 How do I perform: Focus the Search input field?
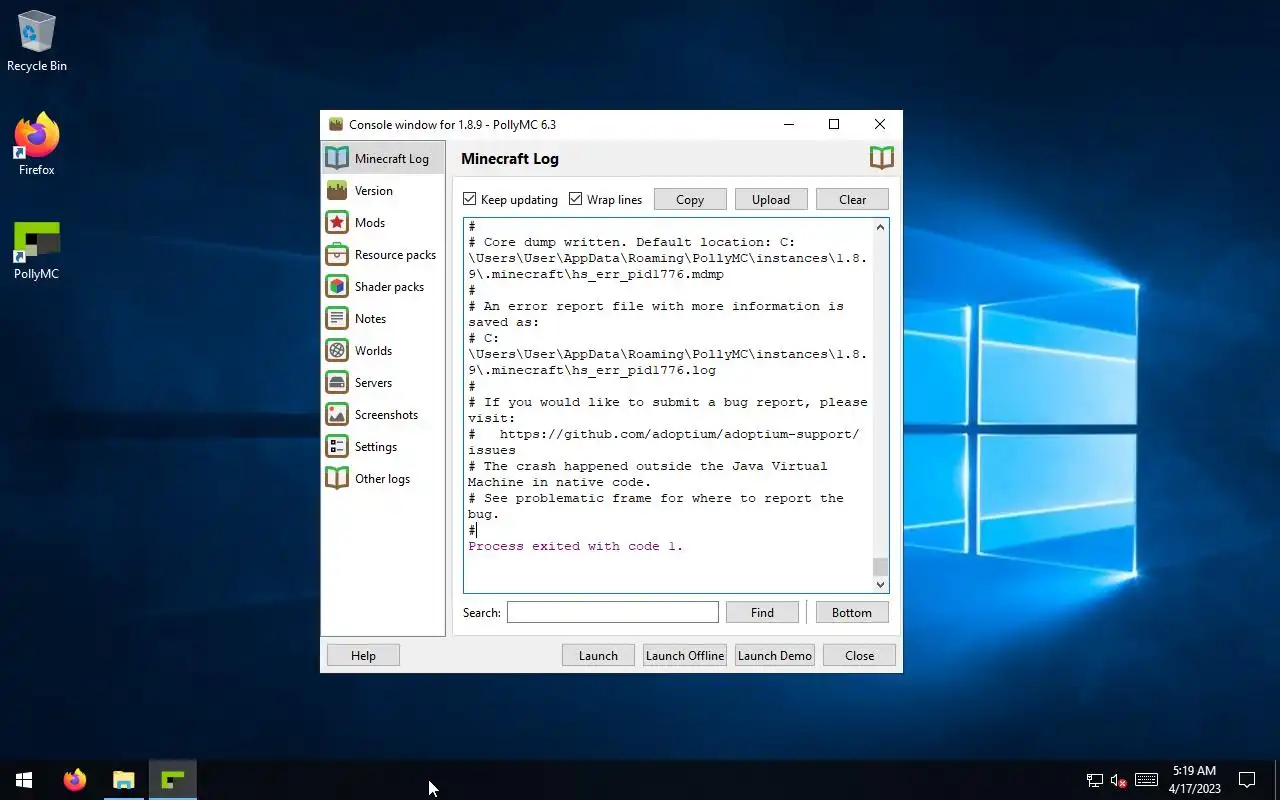[612, 612]
